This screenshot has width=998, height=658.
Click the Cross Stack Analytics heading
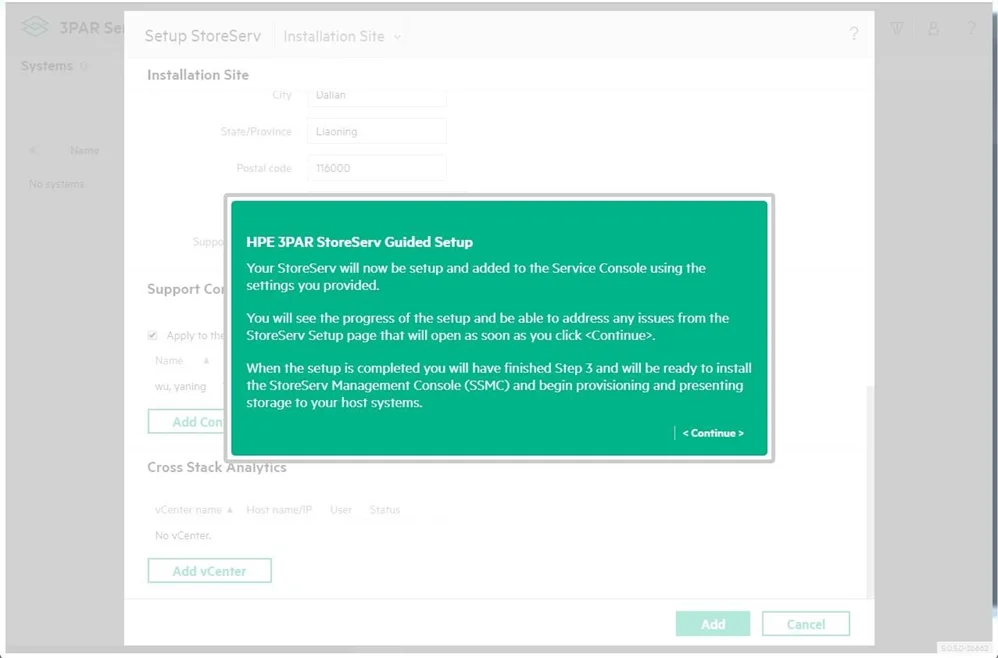216,467
